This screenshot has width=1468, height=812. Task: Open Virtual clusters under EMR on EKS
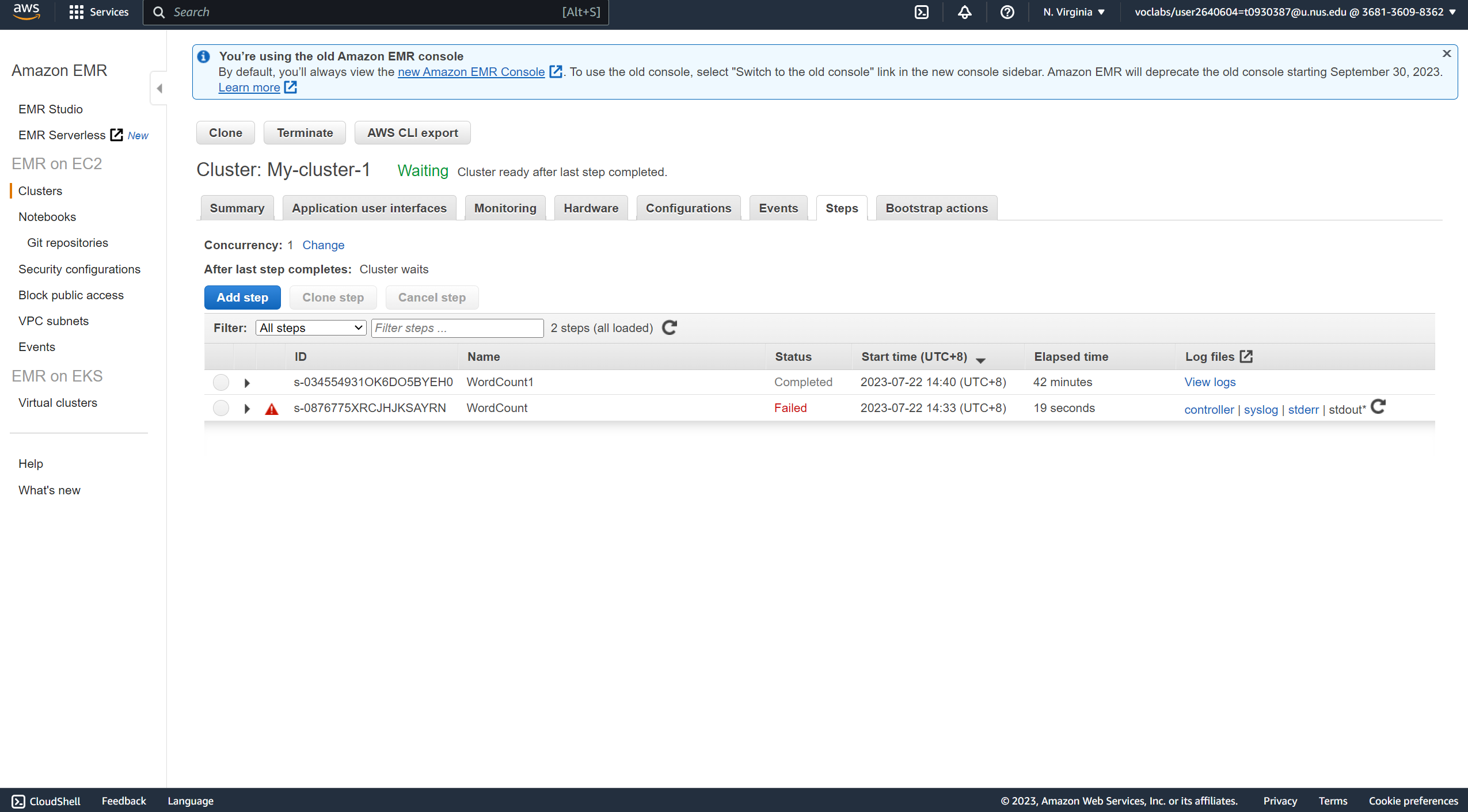click(x=58, y=403)
